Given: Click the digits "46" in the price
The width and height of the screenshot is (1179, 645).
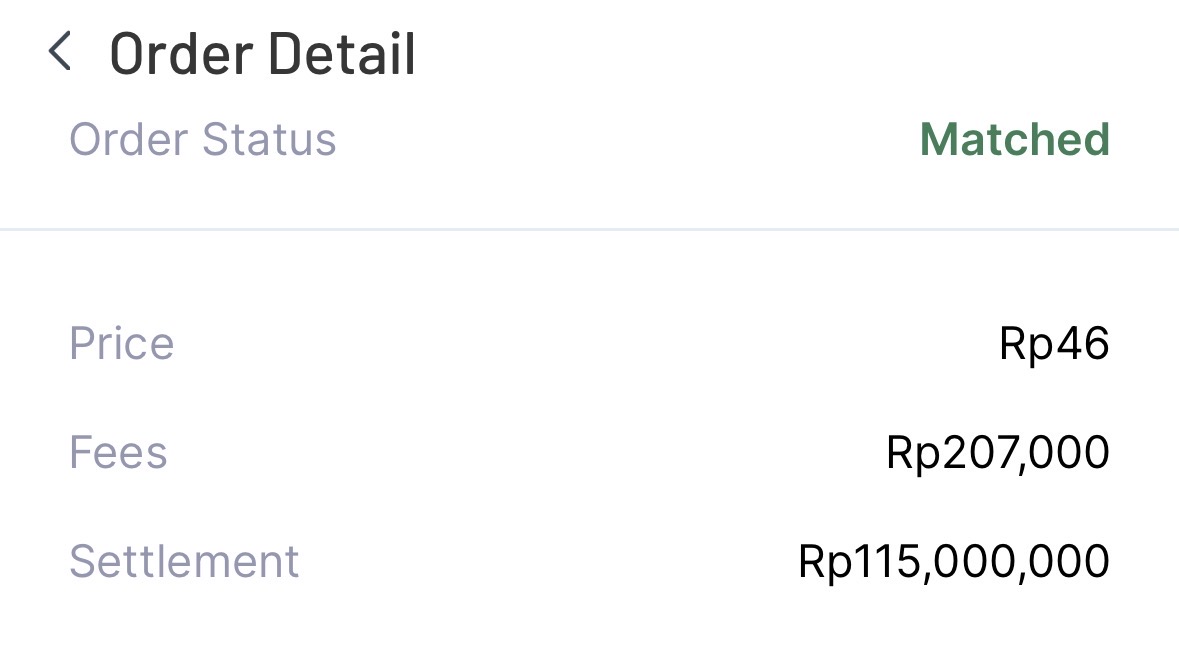Looking at the screenshot, I should click(1080, 344).
